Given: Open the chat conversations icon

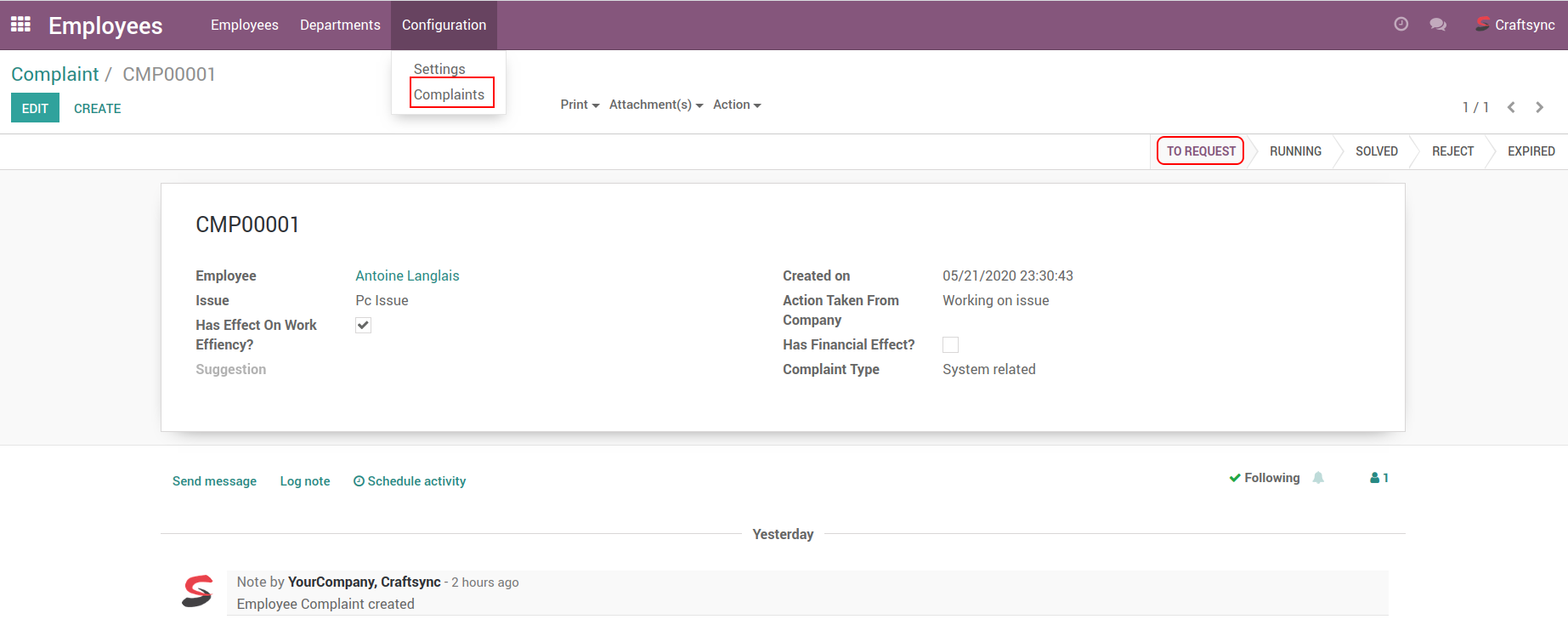Looking at the screenshot, I should (1438, 25).
